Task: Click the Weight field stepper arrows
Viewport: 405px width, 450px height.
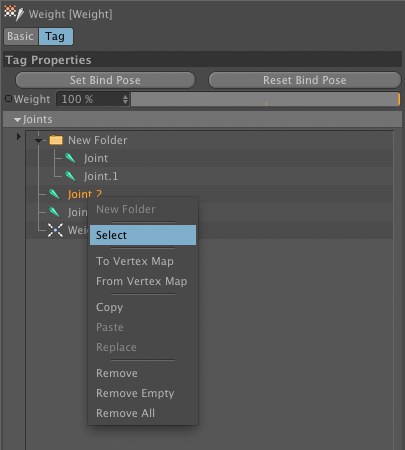Action: [x=125, y=99]
